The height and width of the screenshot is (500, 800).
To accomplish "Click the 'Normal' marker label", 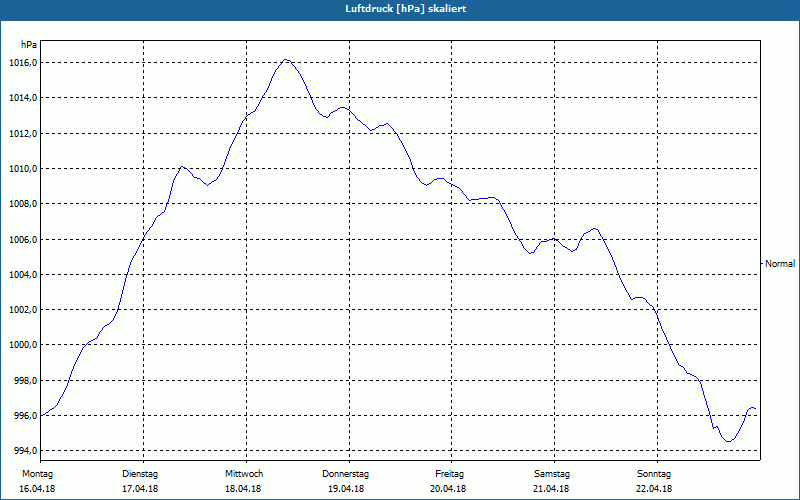I will 780,264.
